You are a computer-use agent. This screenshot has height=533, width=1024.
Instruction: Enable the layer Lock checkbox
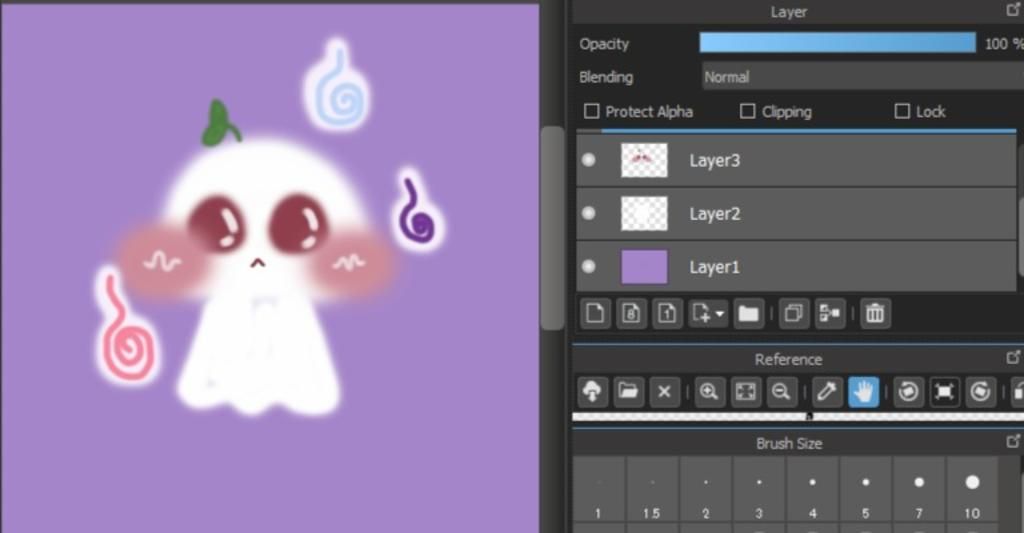(902, 111)
